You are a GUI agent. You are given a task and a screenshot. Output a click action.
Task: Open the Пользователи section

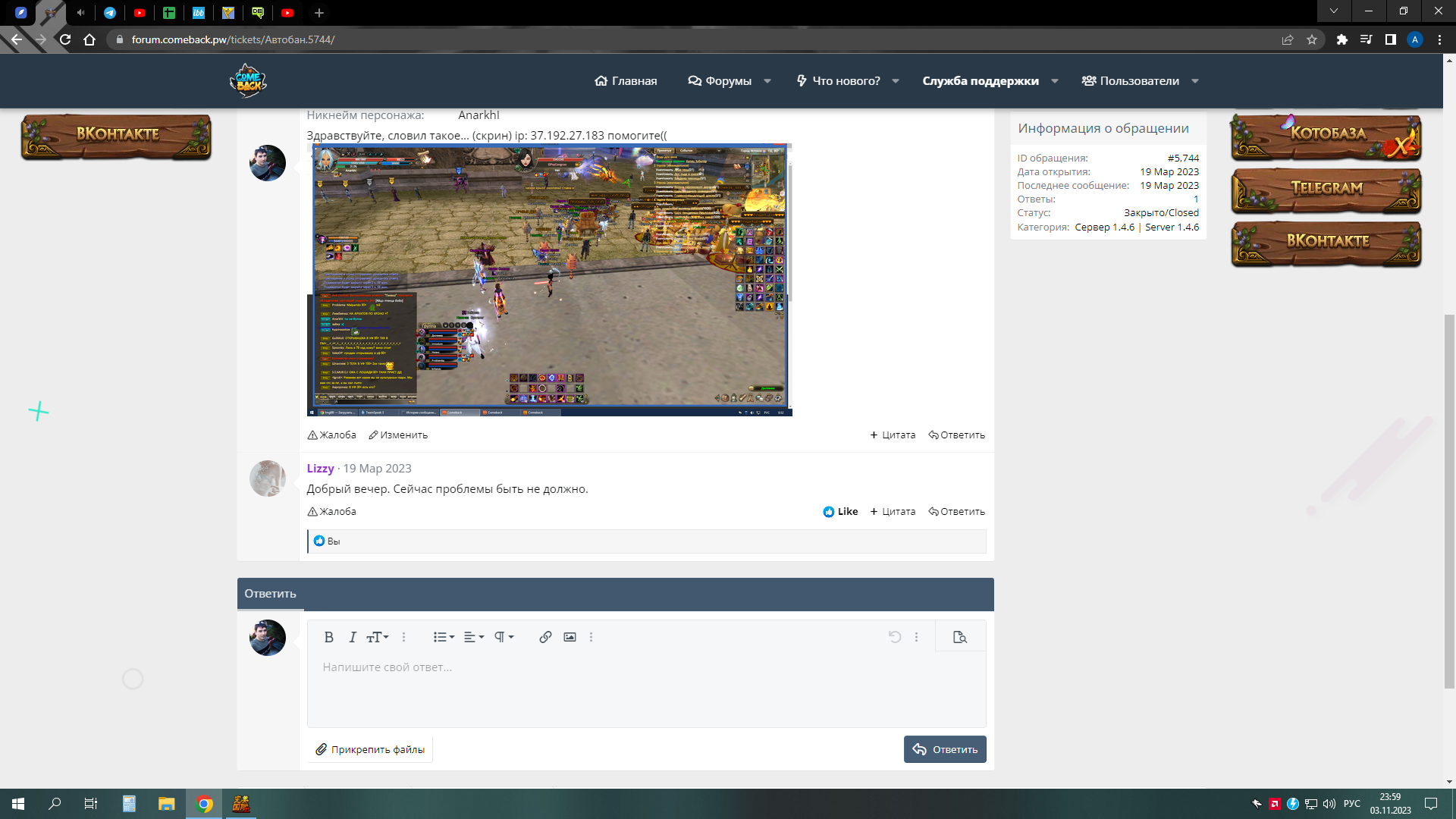pyautogui.click(x=1130, y=81)
